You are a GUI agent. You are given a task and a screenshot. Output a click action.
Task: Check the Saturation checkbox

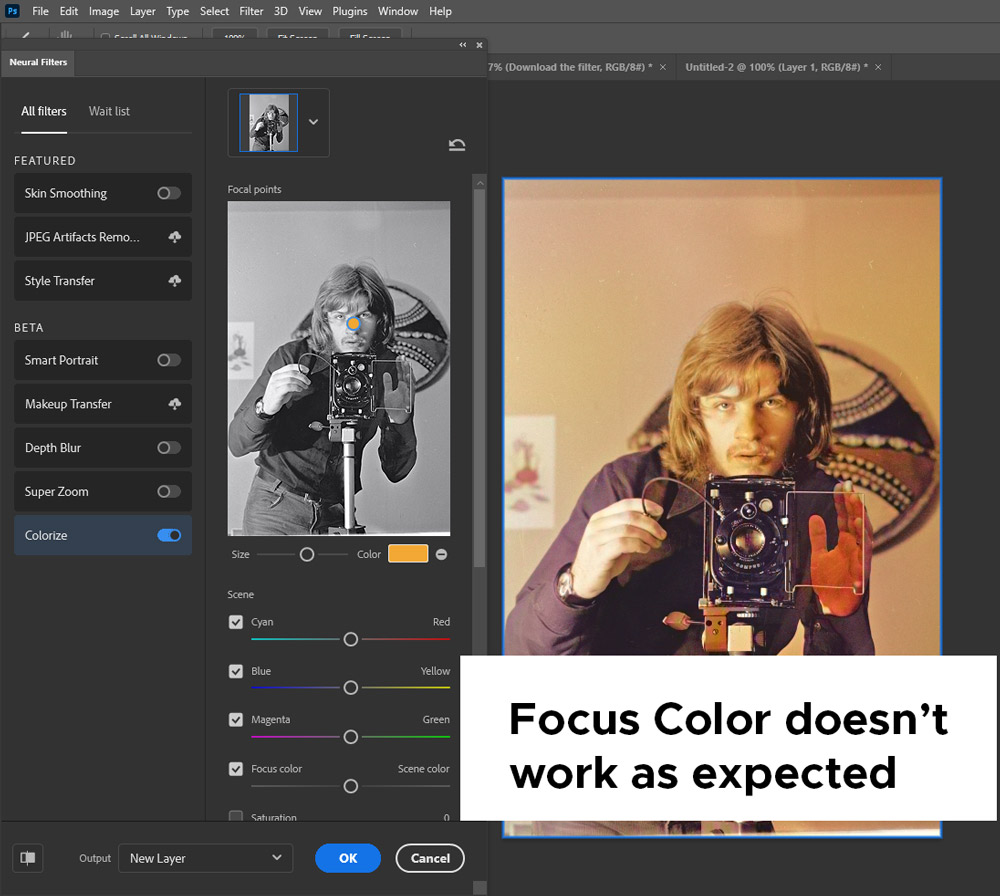click(x=236, y=816)
